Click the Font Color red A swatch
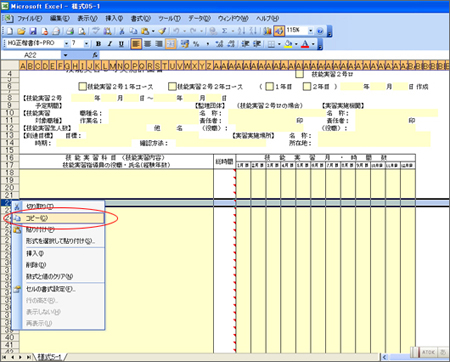Image resolution: width=450 pixels, height=362 pixels. coord(305,44)
